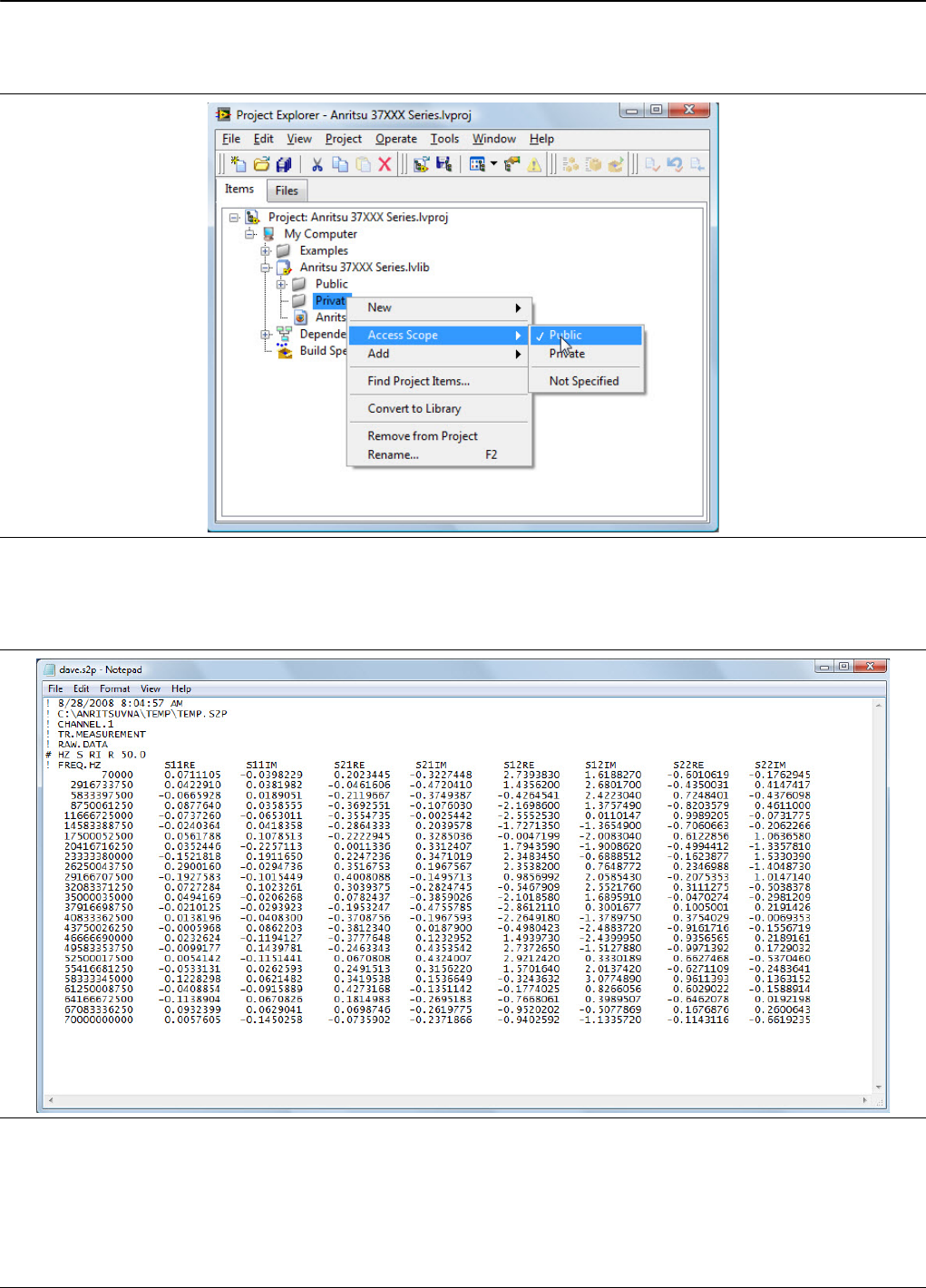The image size is (926, 1288).
Task: Choose the checked Public access scope
Action: click(x=587, y=335)
